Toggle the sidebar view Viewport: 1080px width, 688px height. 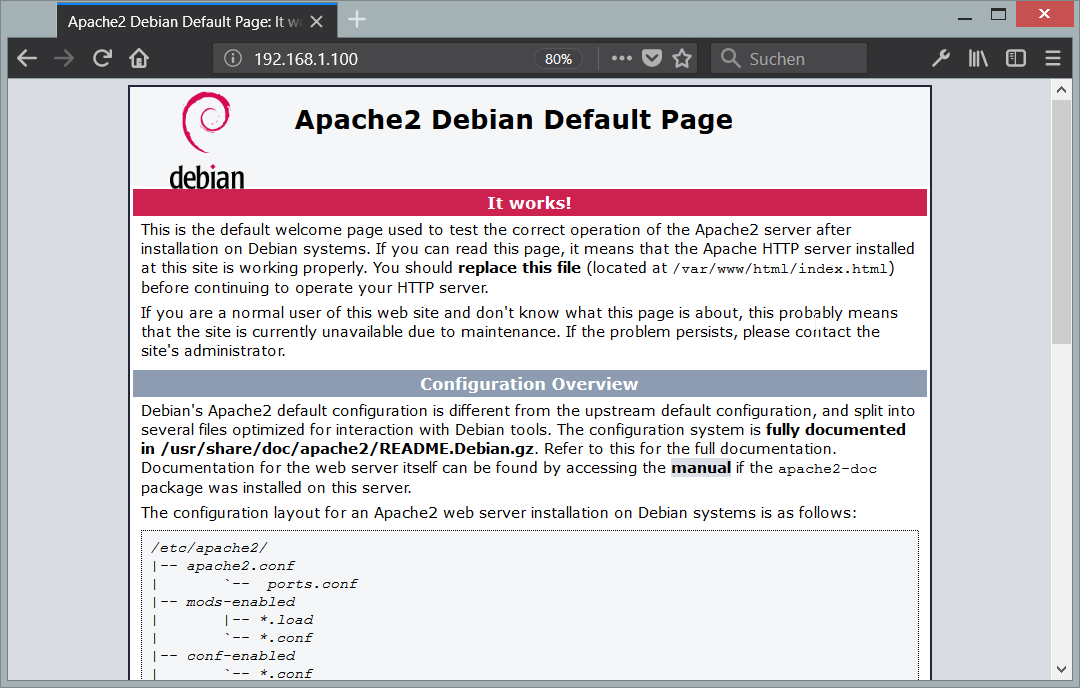coord(1015,59)
